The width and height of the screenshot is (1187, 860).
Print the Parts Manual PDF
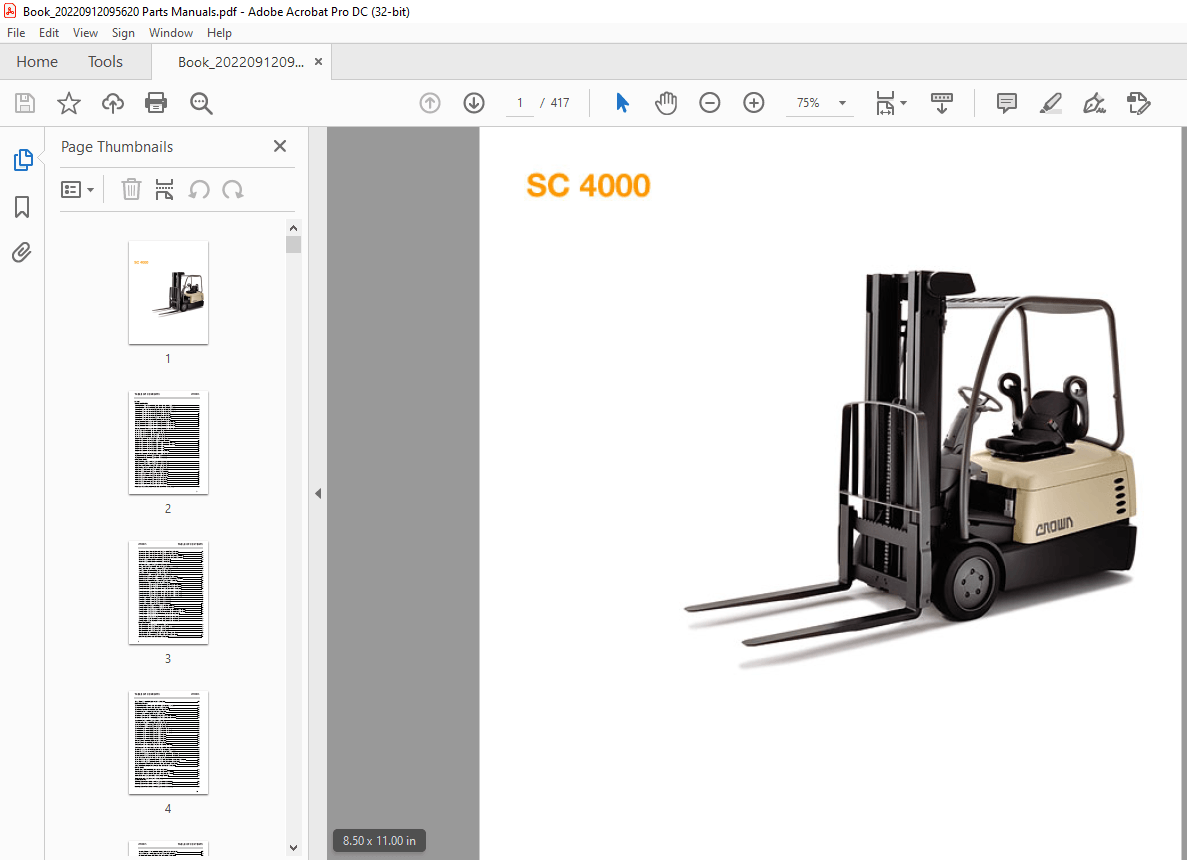pyautogui.click(x=156, y=102)
